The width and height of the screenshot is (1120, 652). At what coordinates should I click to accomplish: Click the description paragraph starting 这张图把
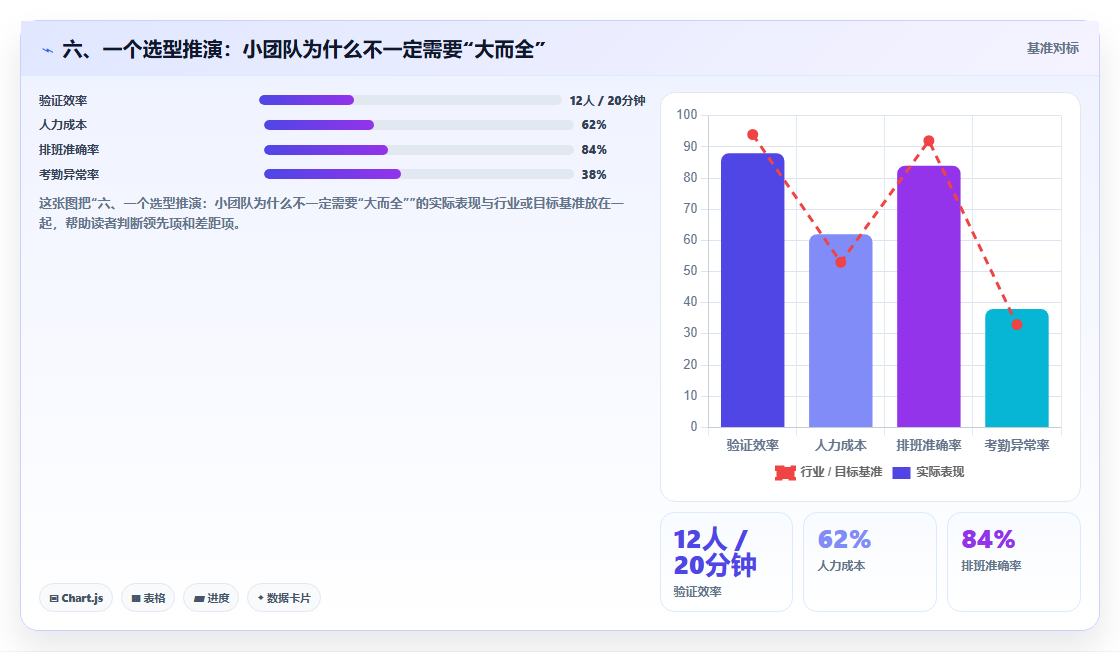pyautogui.click(x=331, y=214)
